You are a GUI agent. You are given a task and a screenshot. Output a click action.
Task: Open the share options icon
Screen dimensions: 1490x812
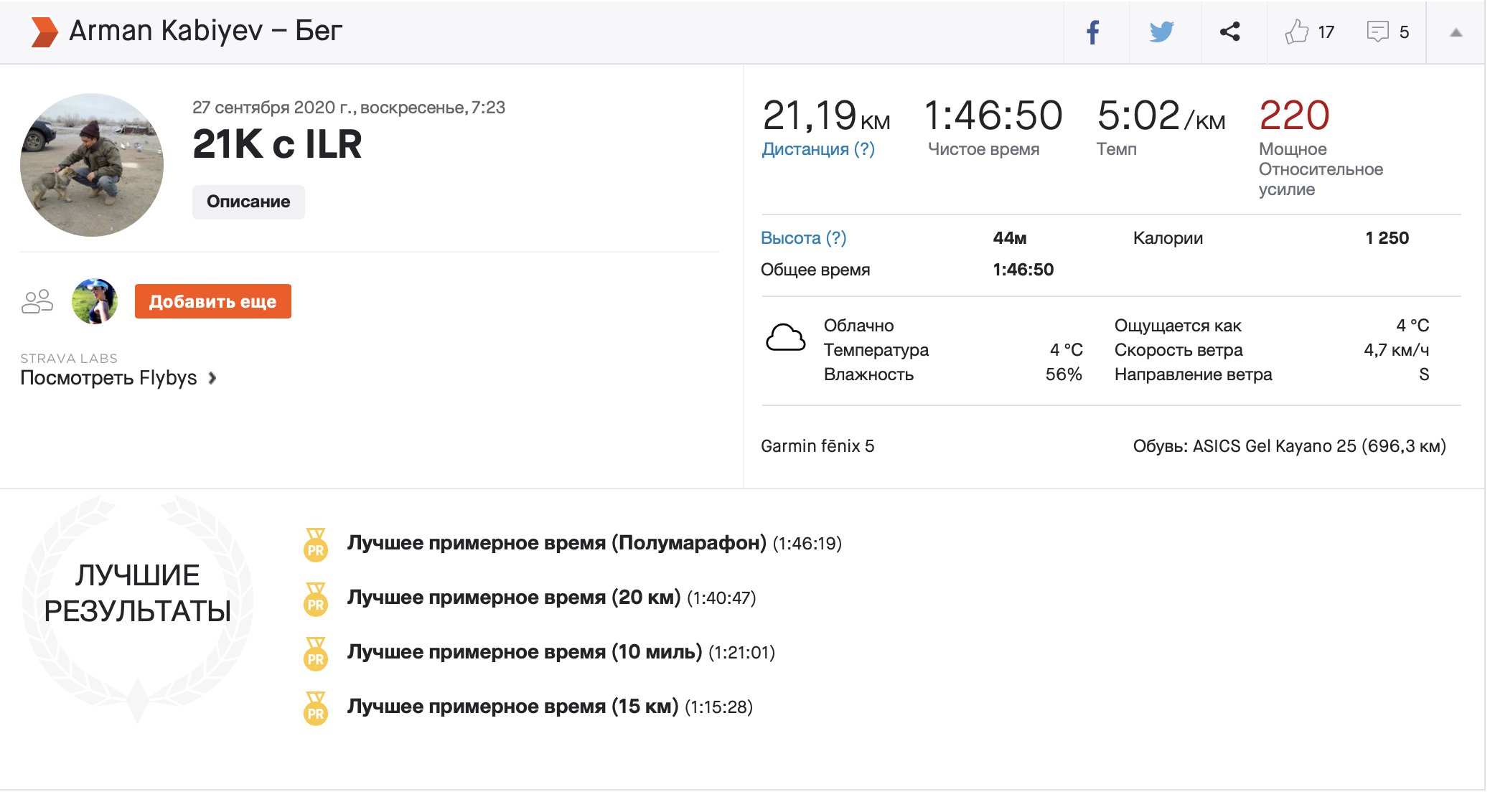[x=1230, y=32]
